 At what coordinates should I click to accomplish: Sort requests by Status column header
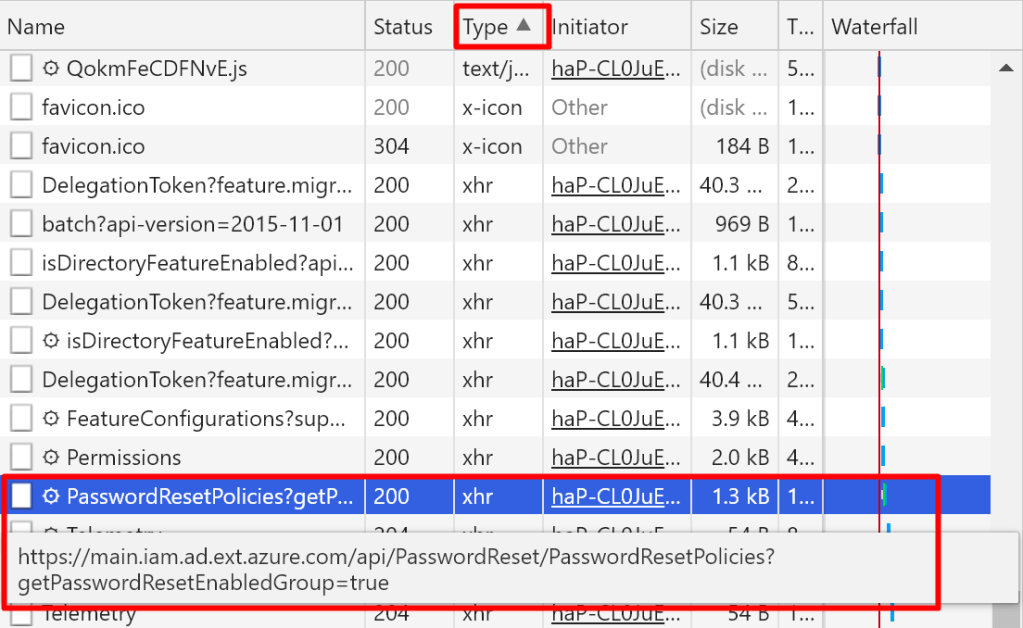(403, 27)
